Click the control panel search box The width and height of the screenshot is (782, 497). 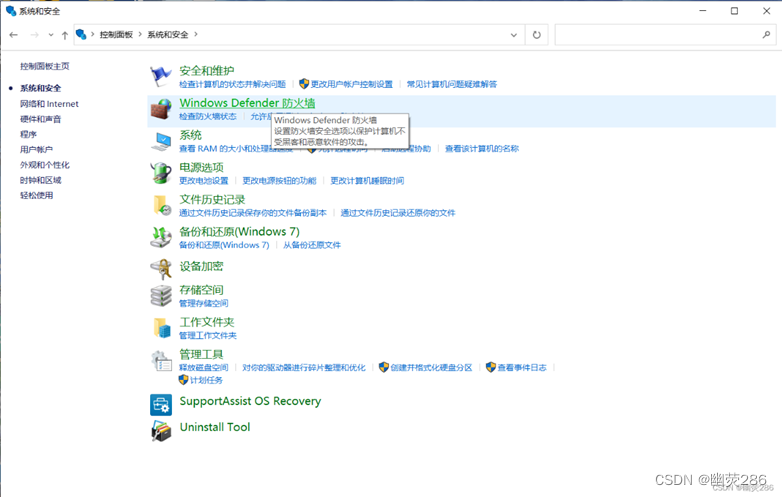(665, 34)
